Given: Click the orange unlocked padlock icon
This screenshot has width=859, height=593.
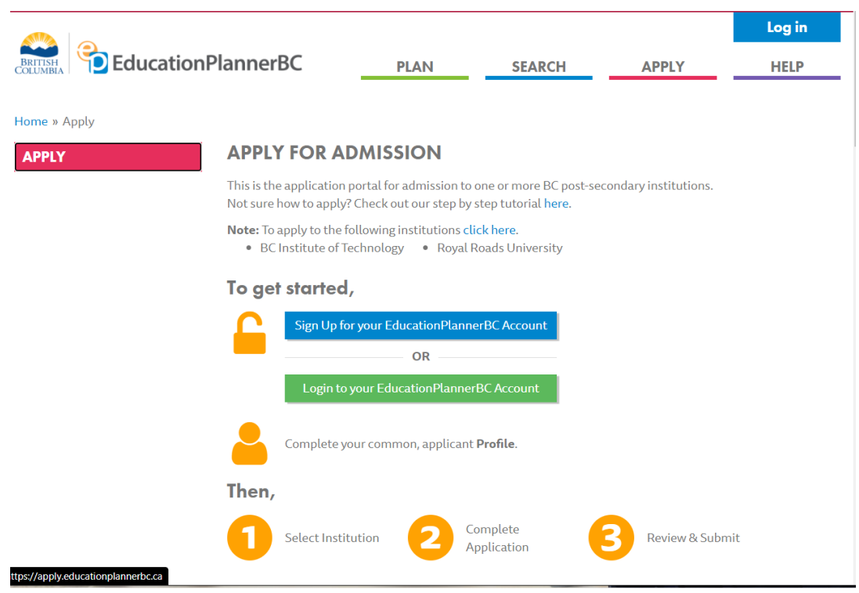Looking at the screenshot, I should click(249, 333).
